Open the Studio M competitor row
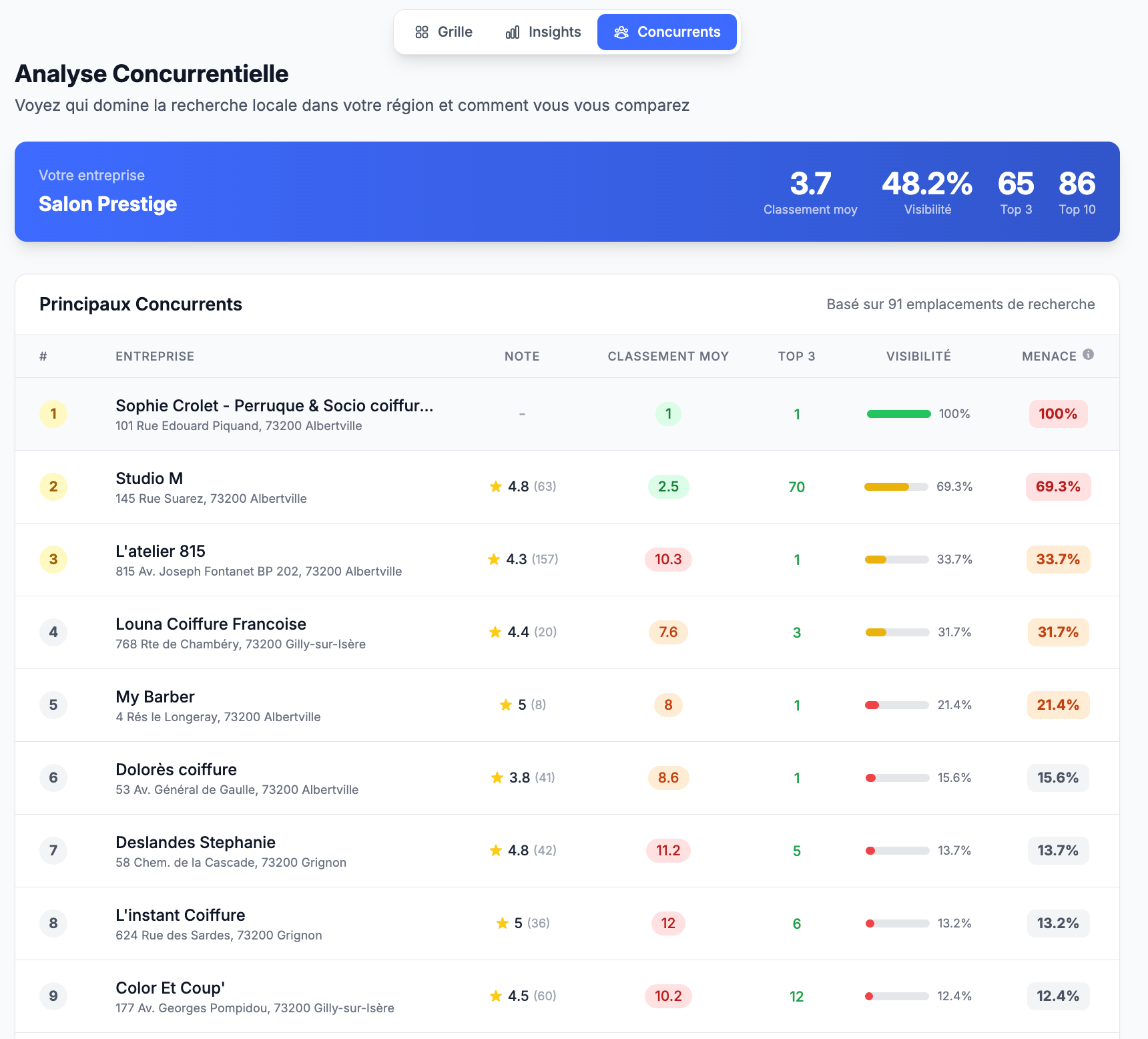Screen dimensions: 1148x1039 pos(567,487)
